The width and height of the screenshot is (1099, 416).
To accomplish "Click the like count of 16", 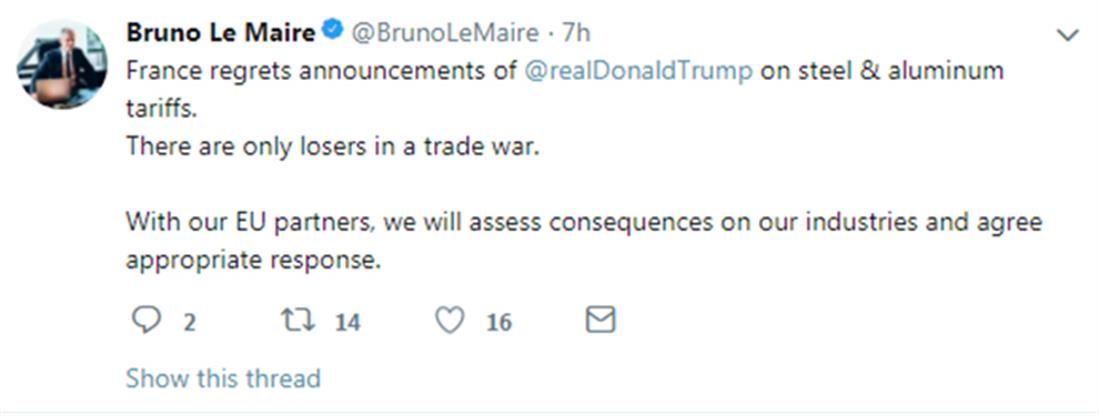I will point(498,322).
